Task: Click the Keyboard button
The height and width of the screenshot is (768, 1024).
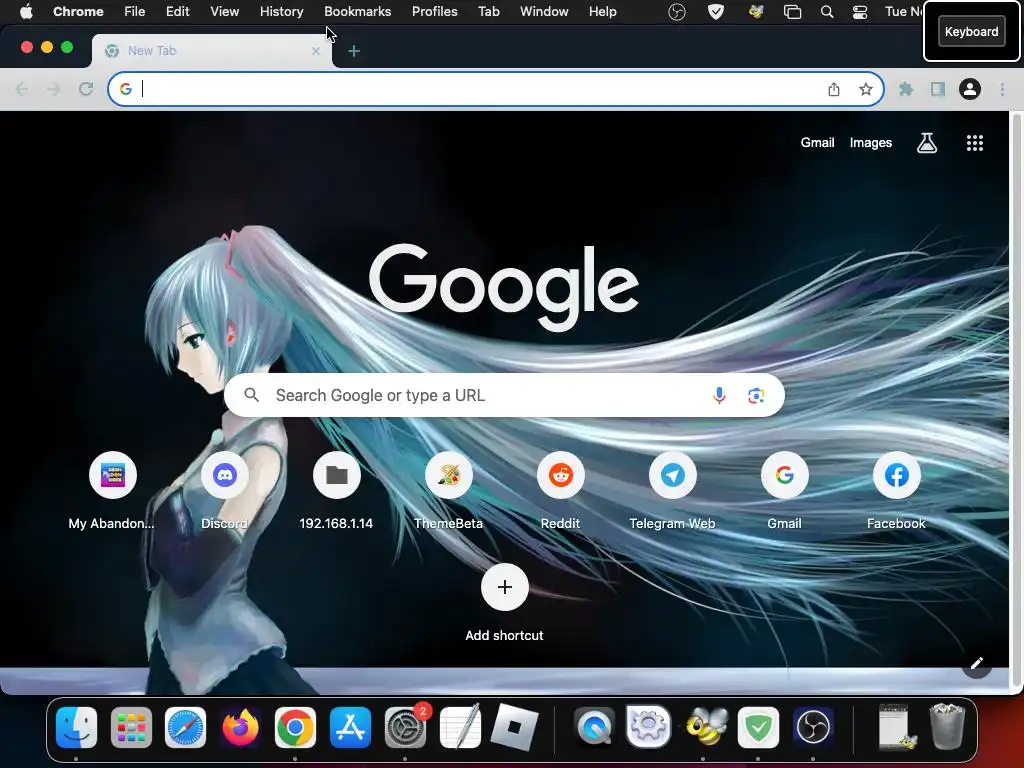Action: [971, 31]
